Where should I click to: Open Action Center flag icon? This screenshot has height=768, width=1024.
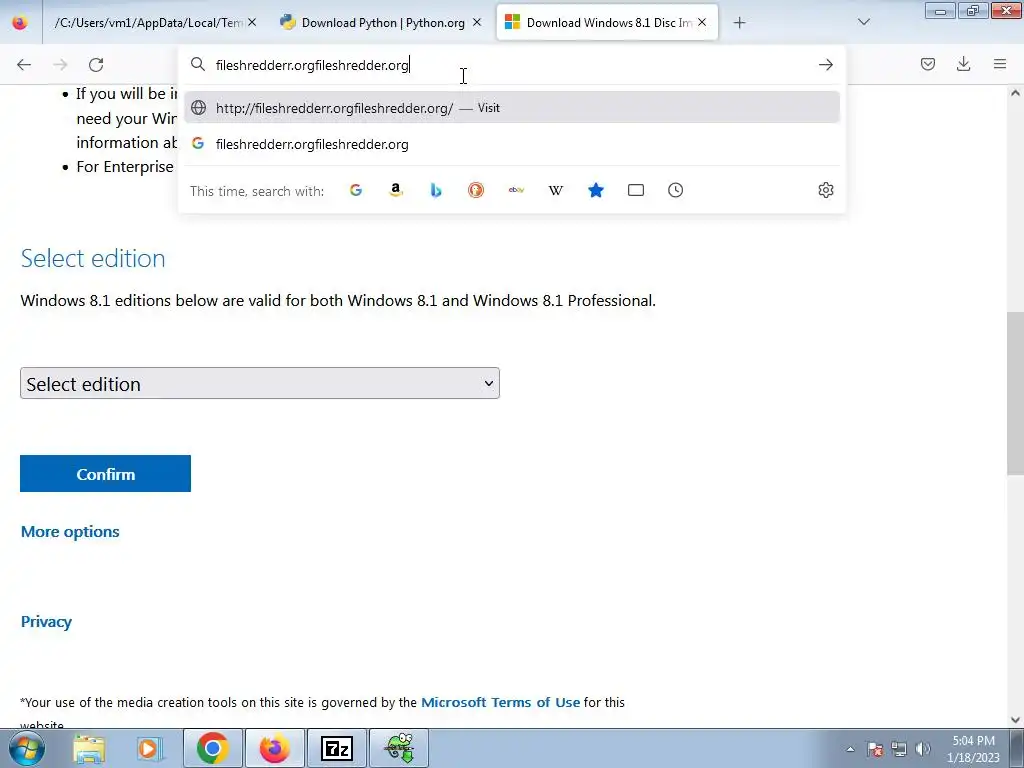[875, 749]
